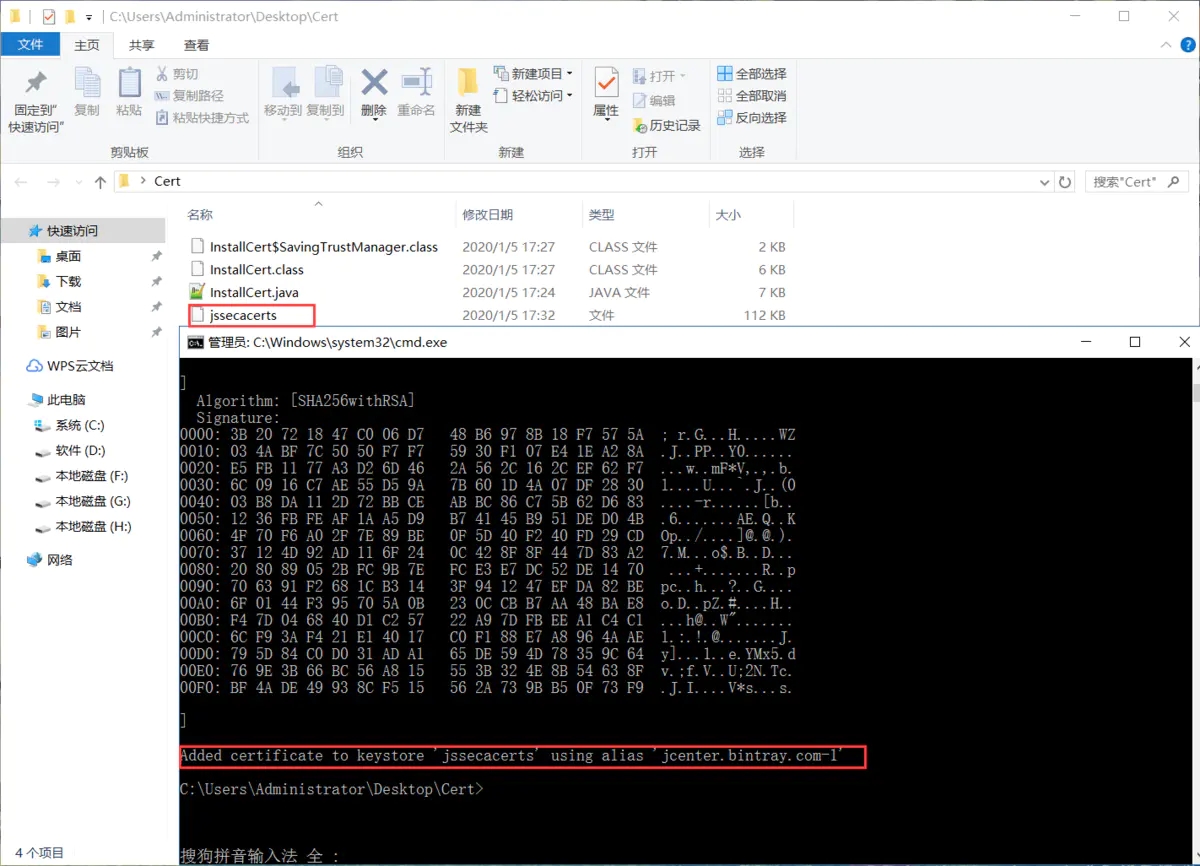Open drive 本地磁盘 (F:)
1200x866 pixels.
pos(91,475)
